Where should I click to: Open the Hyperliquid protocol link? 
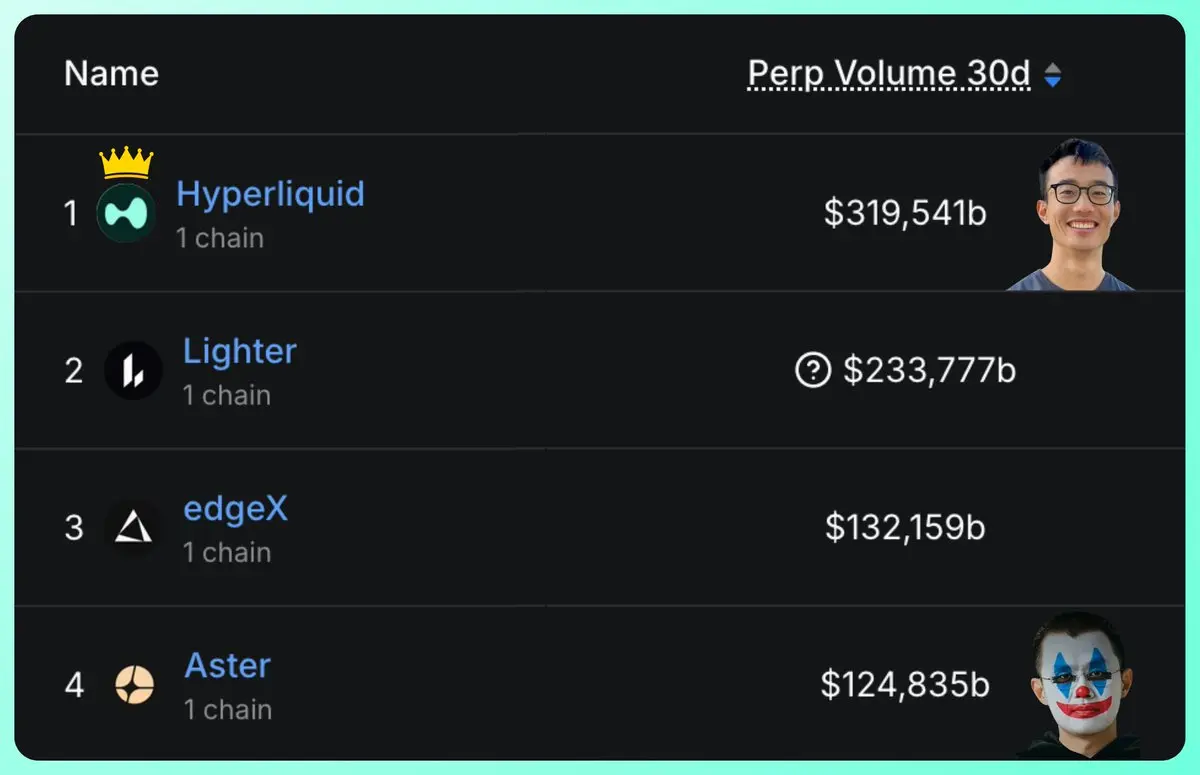coord(270,193)
